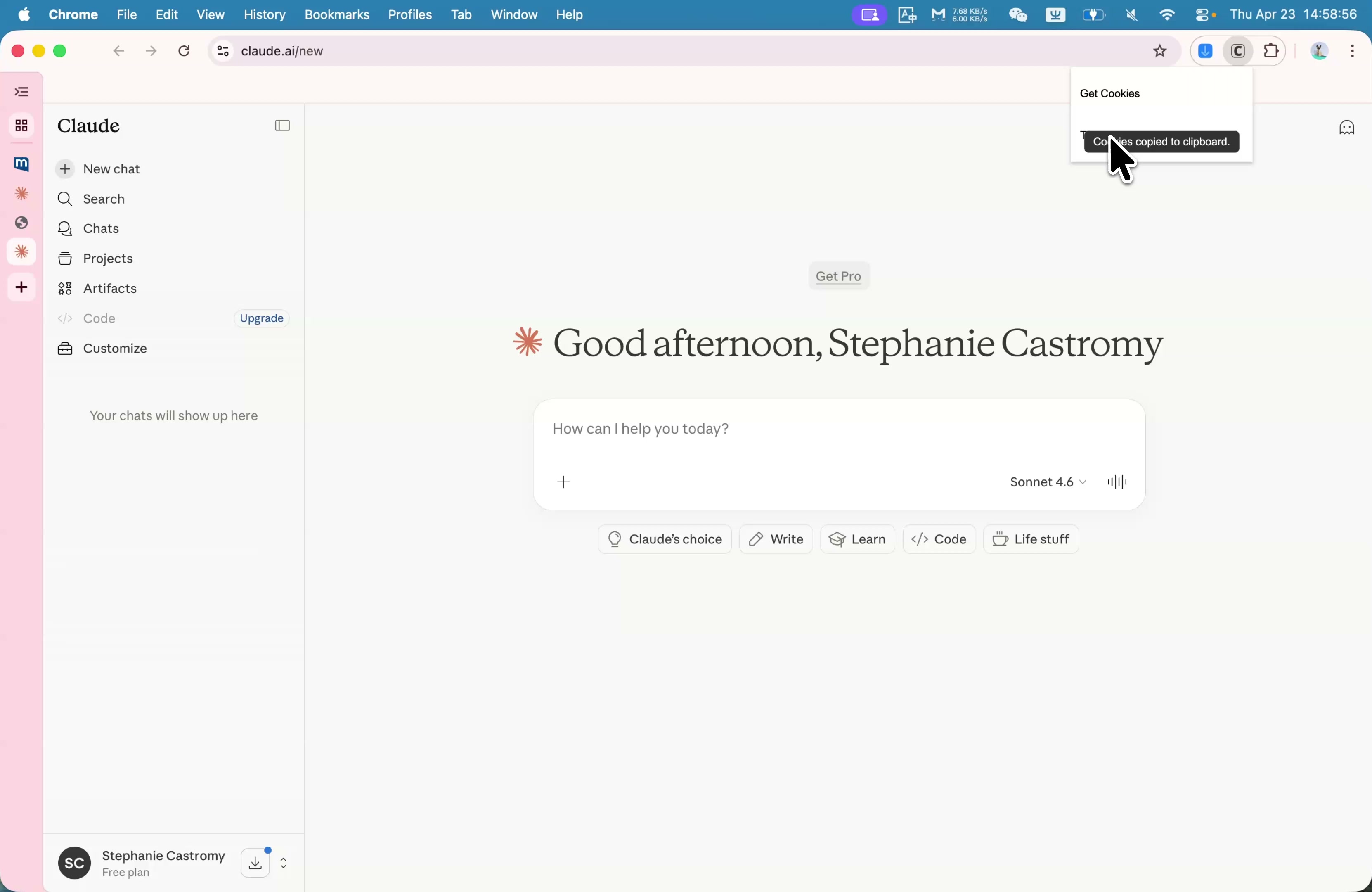Click the battery charging status icon
The width and height of the screenshot is (1372, 892).
[x=1093, y=15]
